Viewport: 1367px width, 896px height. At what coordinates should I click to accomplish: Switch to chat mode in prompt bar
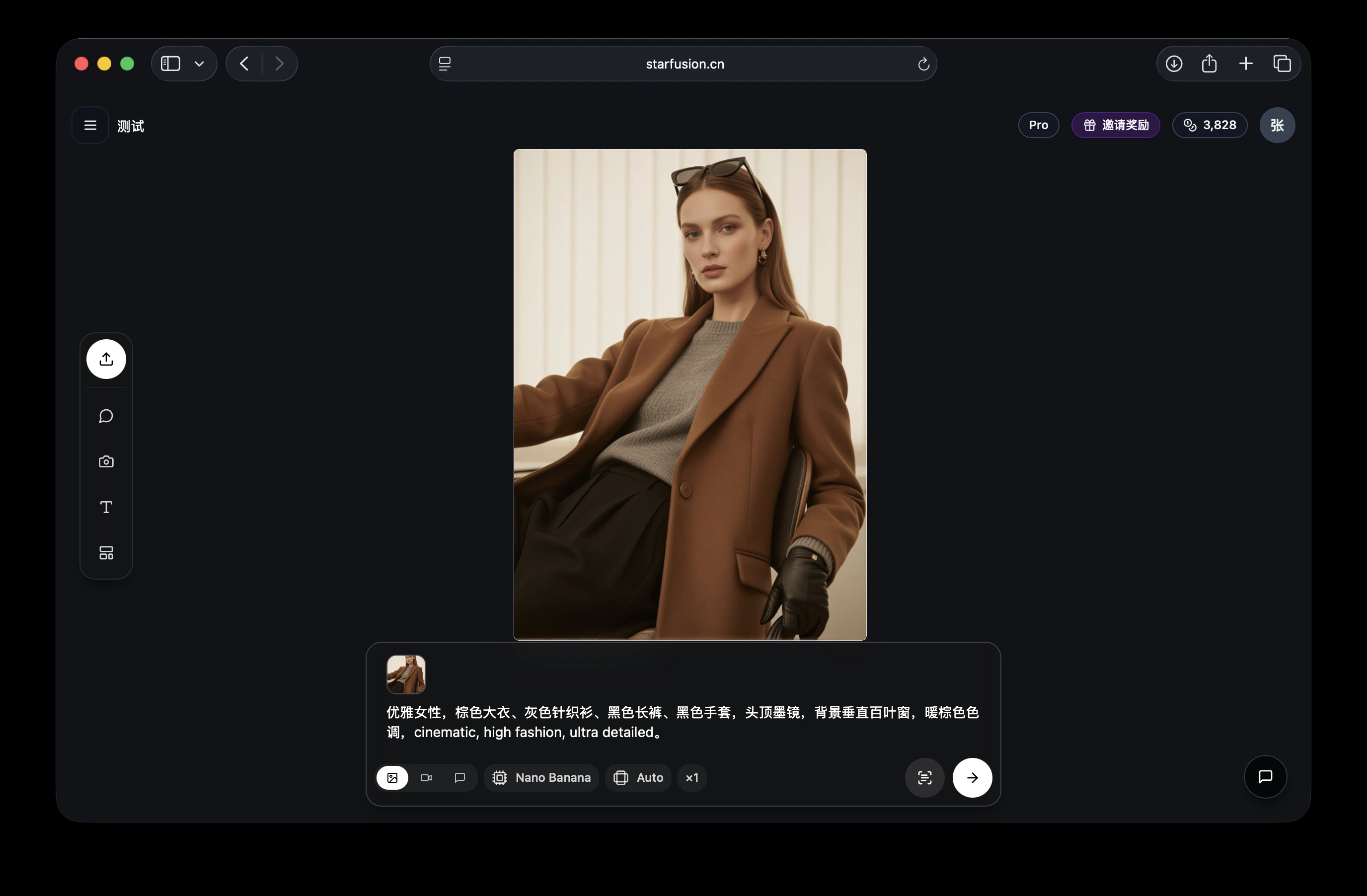pos(459,778)
